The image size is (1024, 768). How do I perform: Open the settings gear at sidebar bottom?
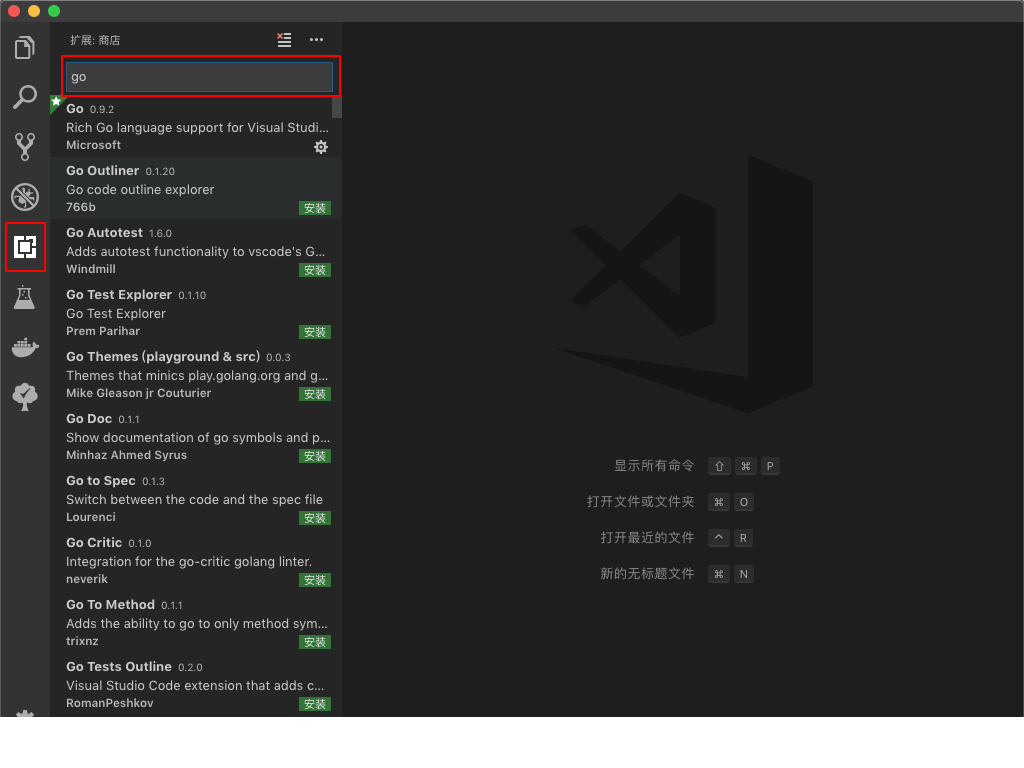click(x=24, y=714)
